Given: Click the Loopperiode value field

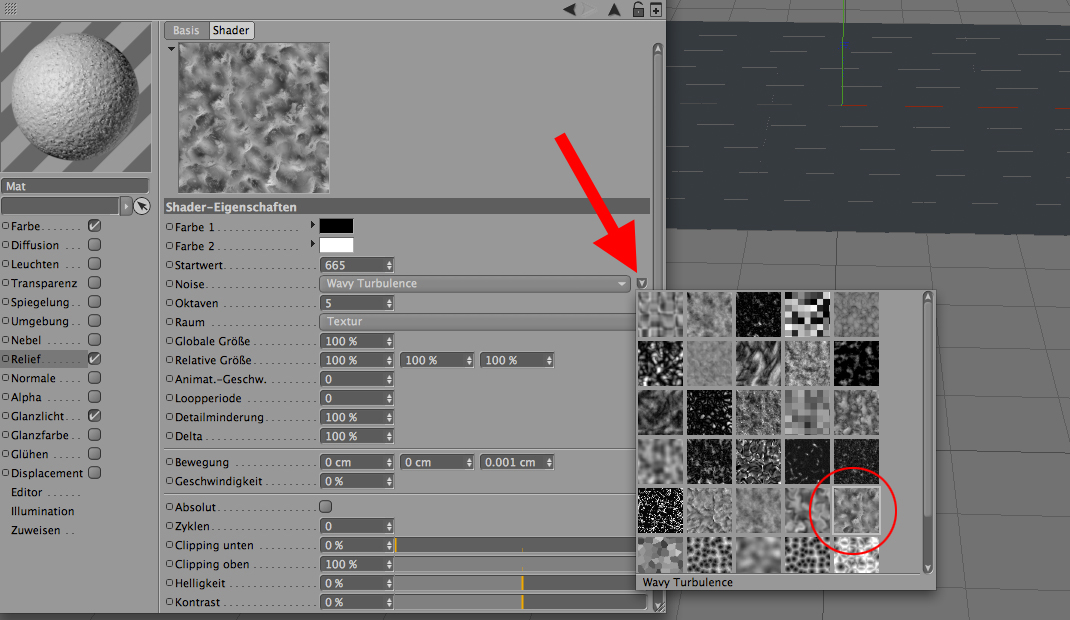Looking at the screenshot, I should pos(353,398).
